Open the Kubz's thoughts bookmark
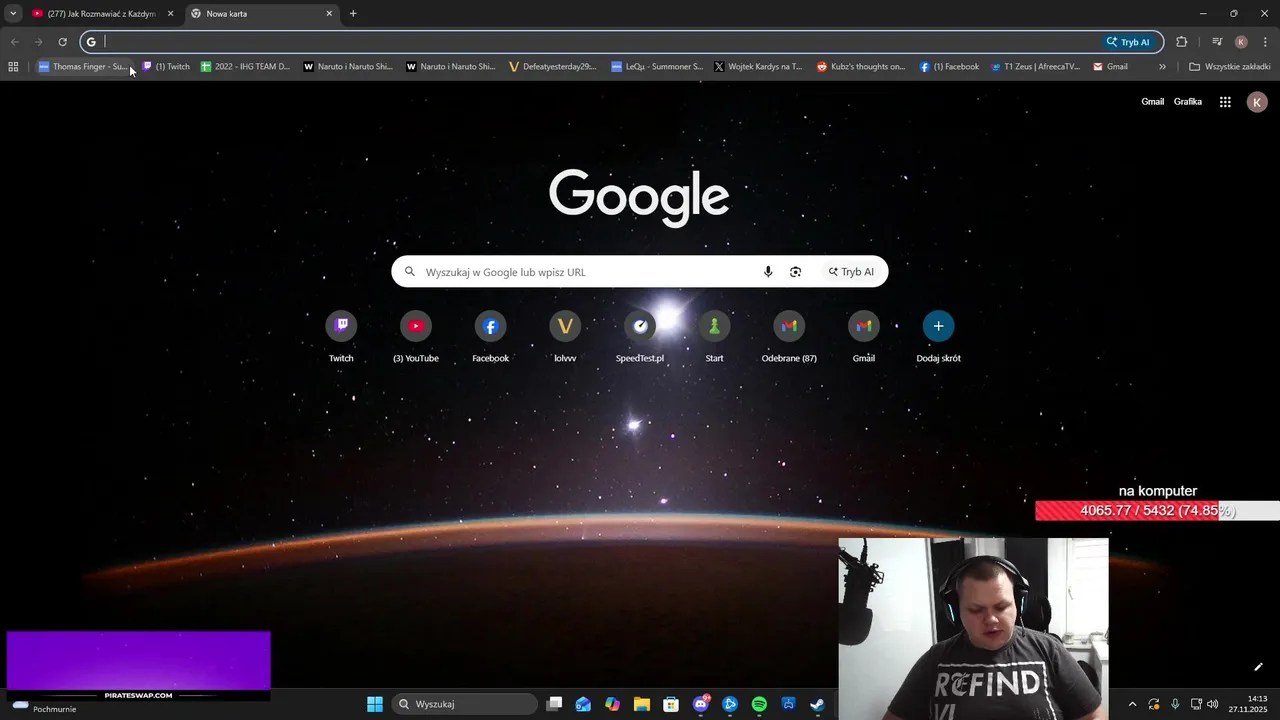Image resolution: width=1280 pixels, height=720 pixels. [861, 67]
